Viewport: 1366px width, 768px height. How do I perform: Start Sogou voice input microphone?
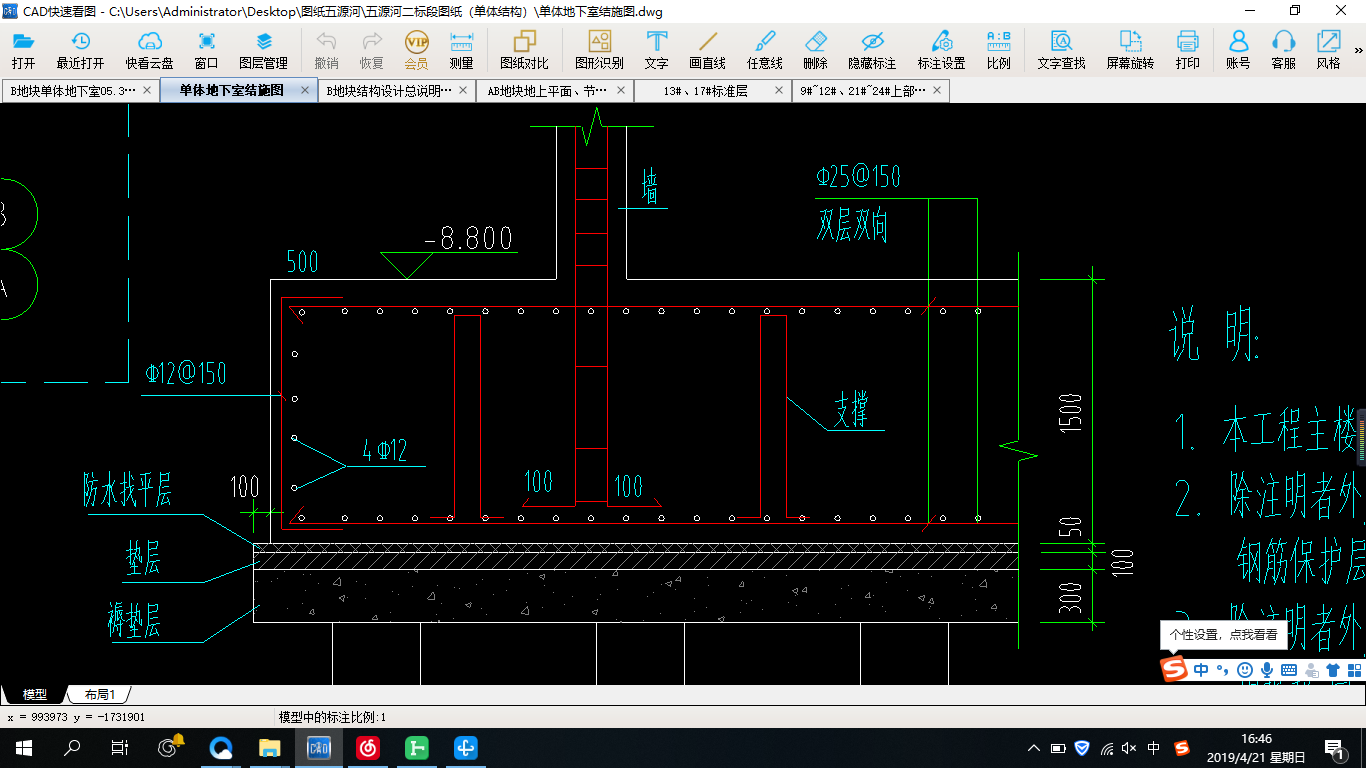click(1267, 669)
